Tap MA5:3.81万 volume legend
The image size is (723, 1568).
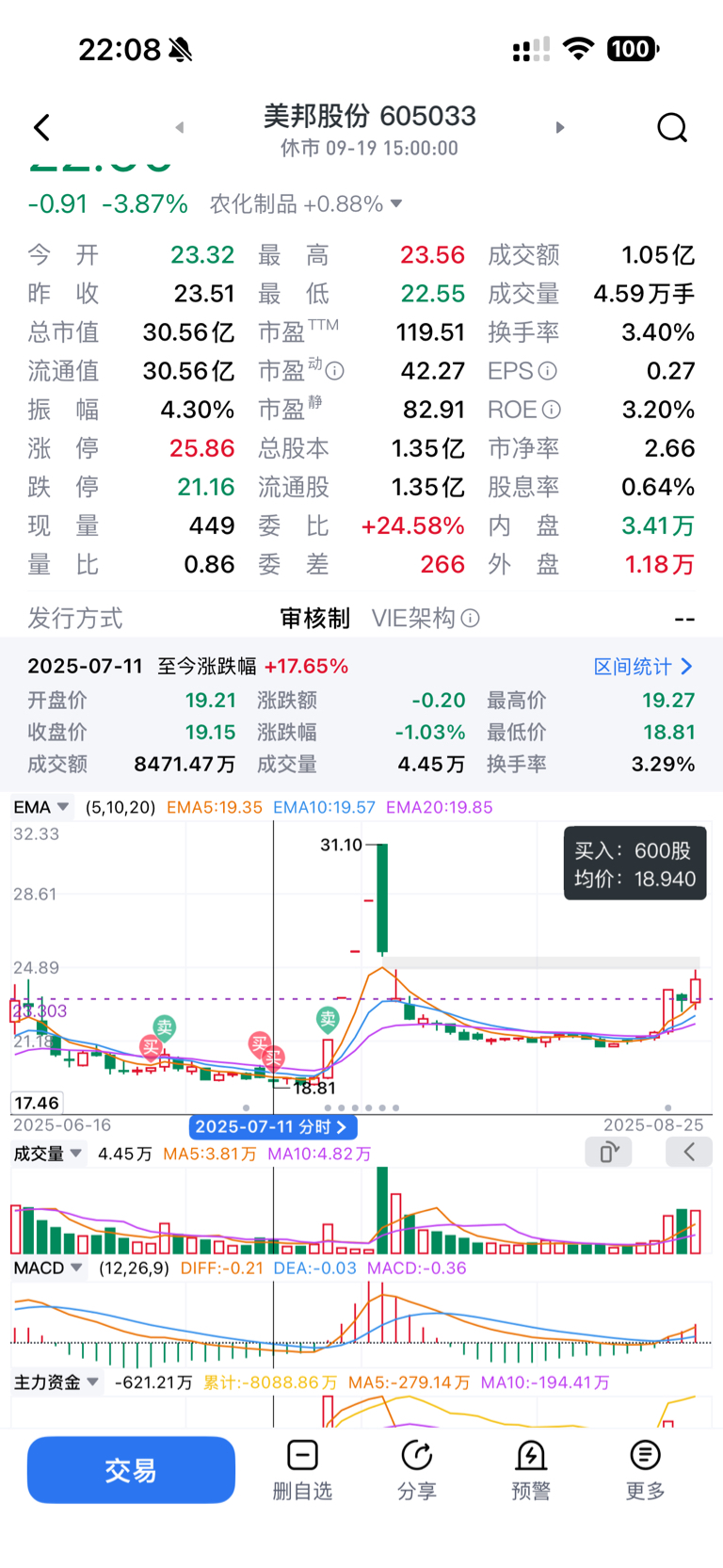click(x=209, y=1154)
